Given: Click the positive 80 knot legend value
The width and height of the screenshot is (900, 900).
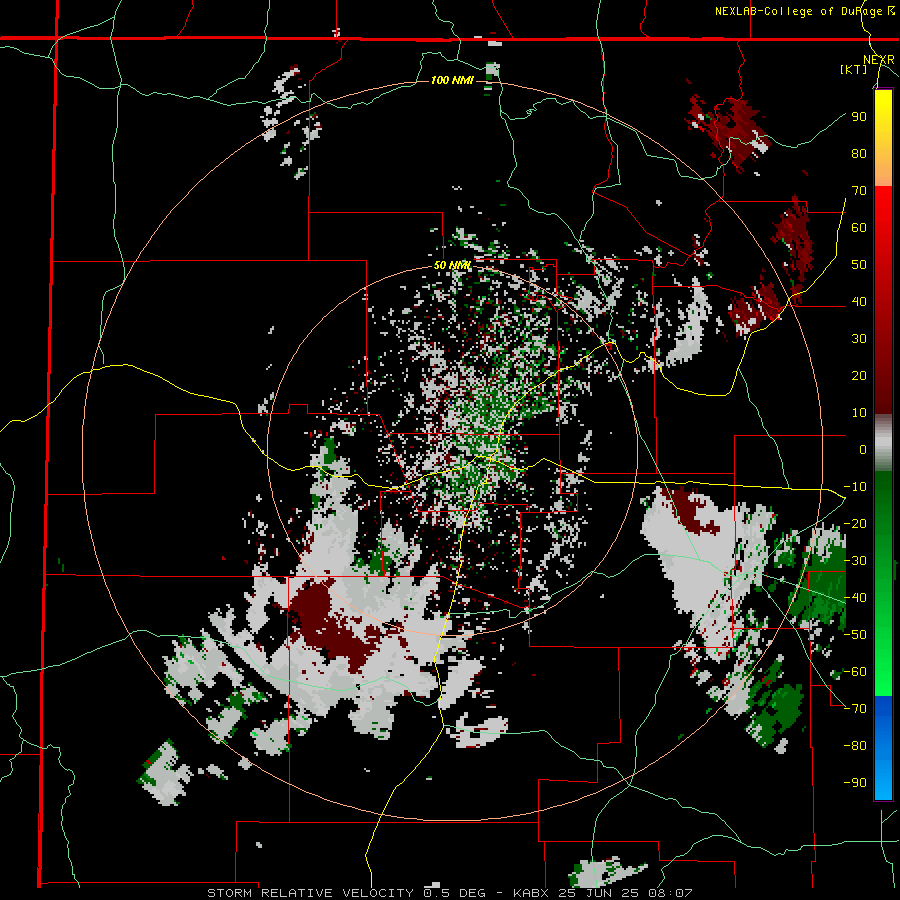Looking at the screenshot, I should coord(859,153).
